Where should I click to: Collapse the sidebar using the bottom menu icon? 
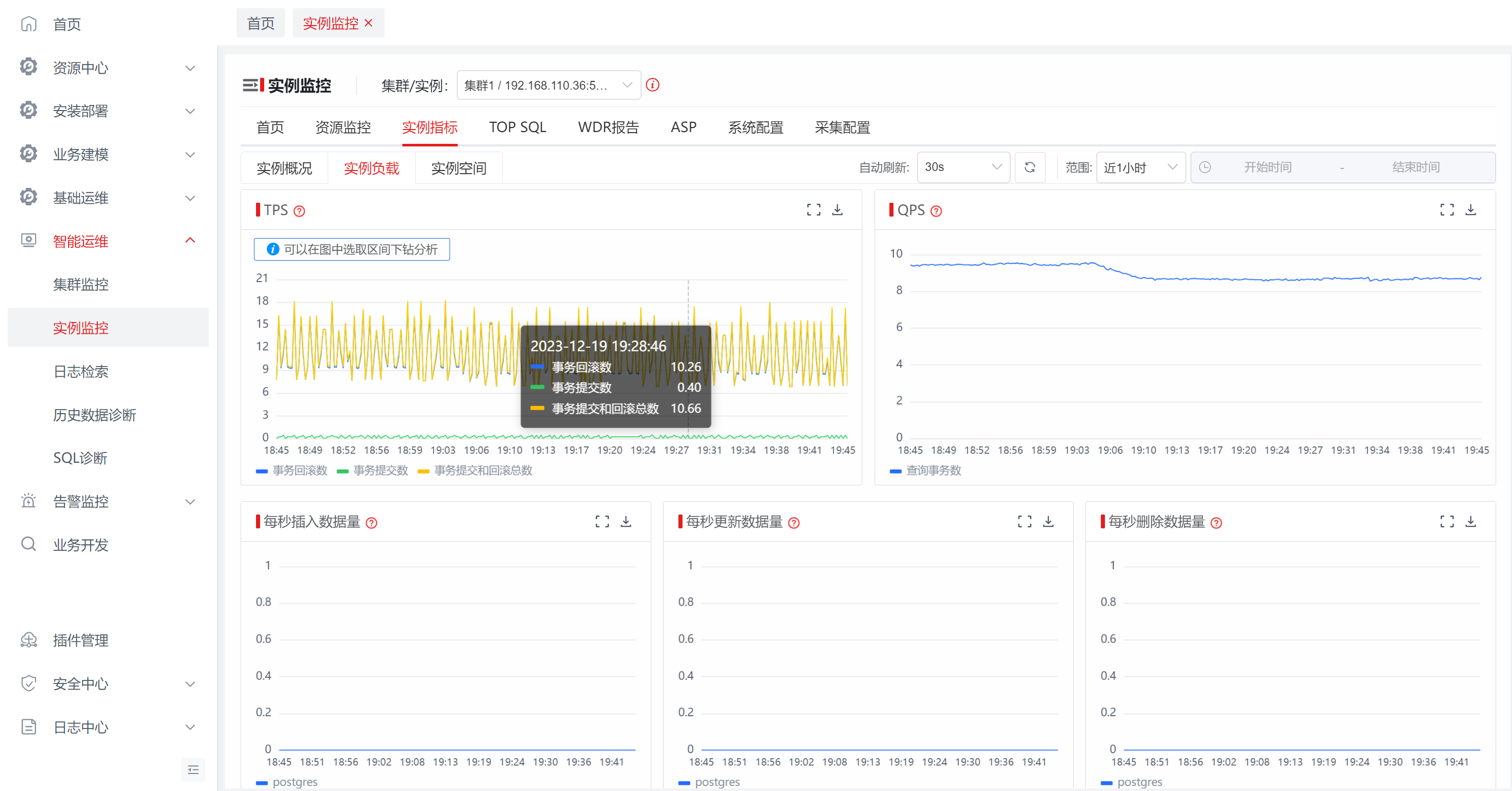click(193, 770)
